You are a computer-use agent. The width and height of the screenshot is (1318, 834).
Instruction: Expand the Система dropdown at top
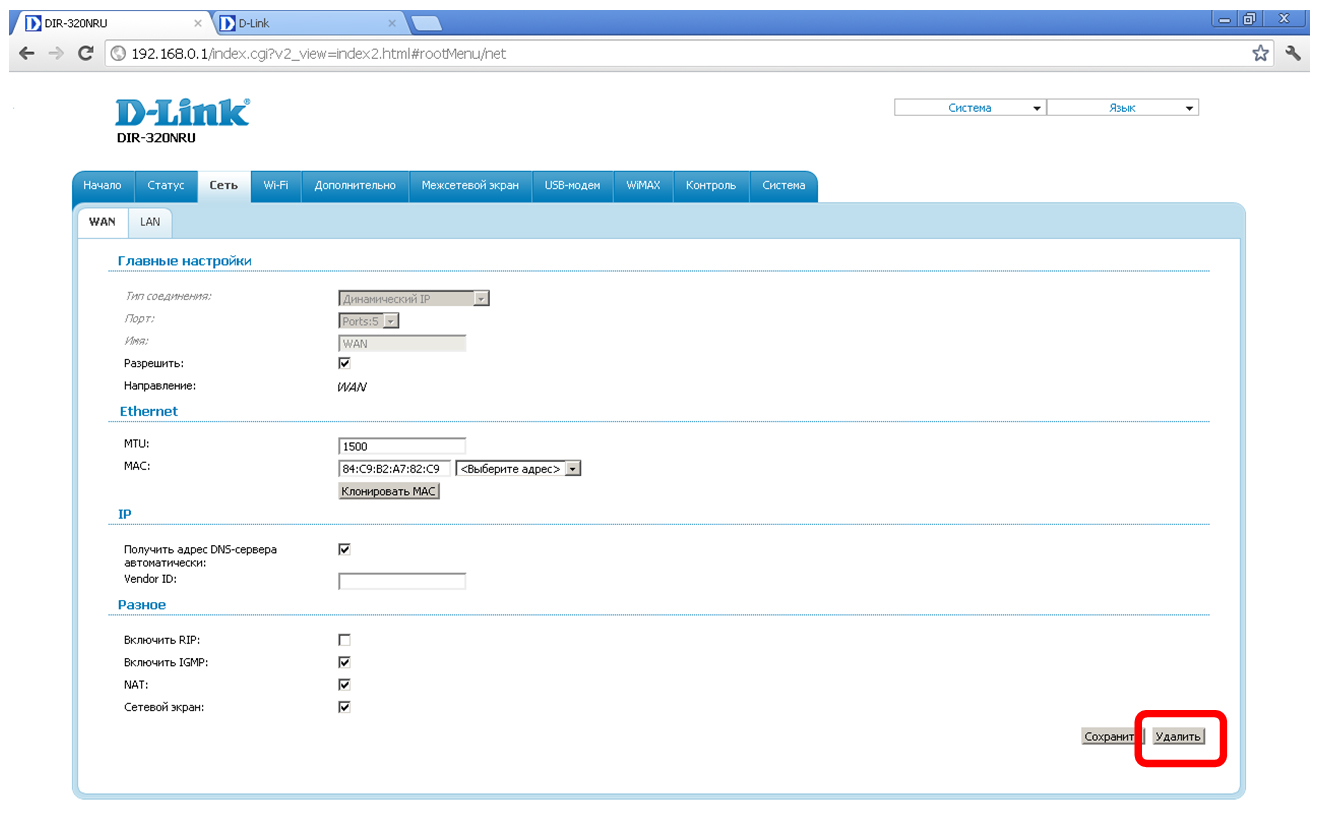969,108
